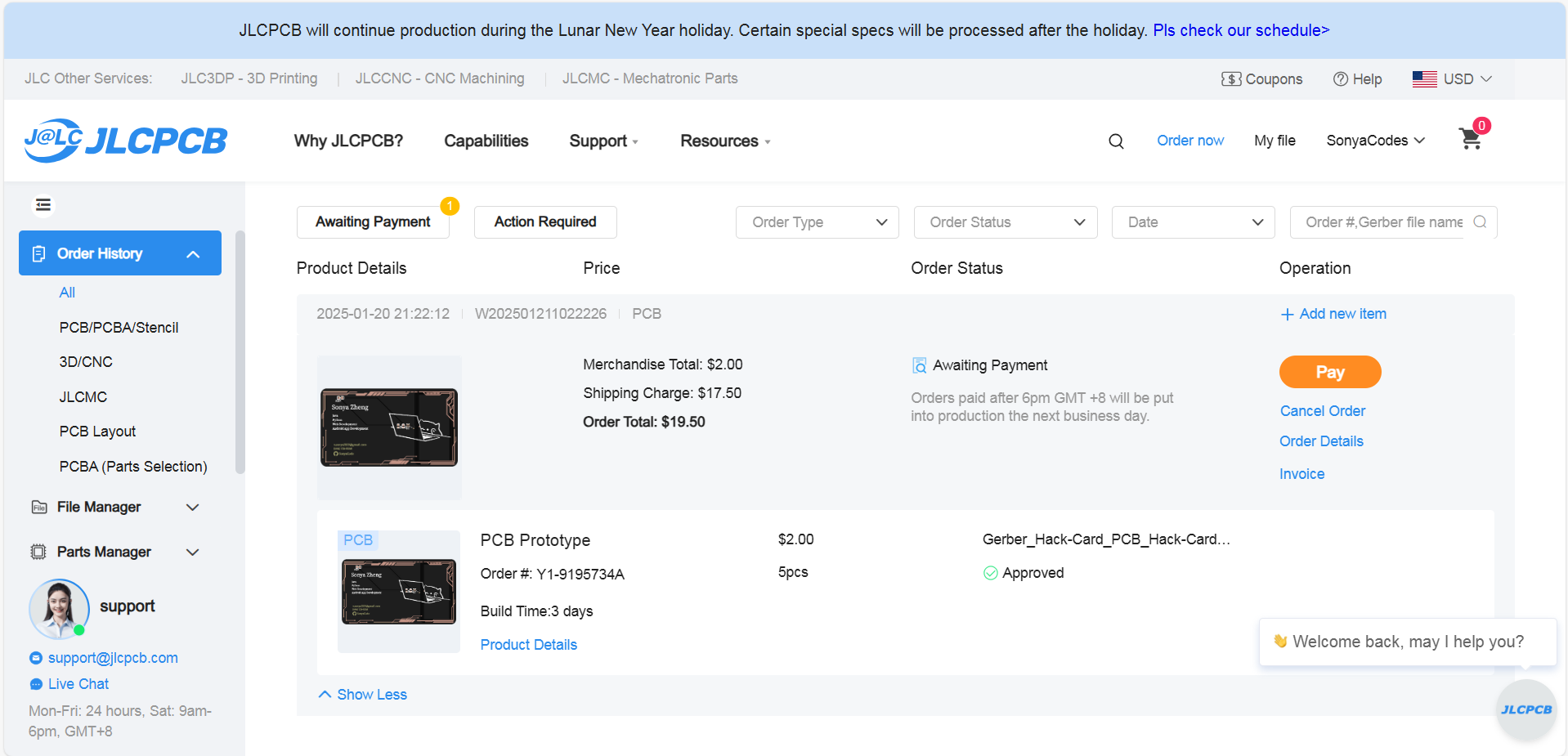1568x756 pixels.
Task: Select All under Order History
Action: (x=67, y=293)
